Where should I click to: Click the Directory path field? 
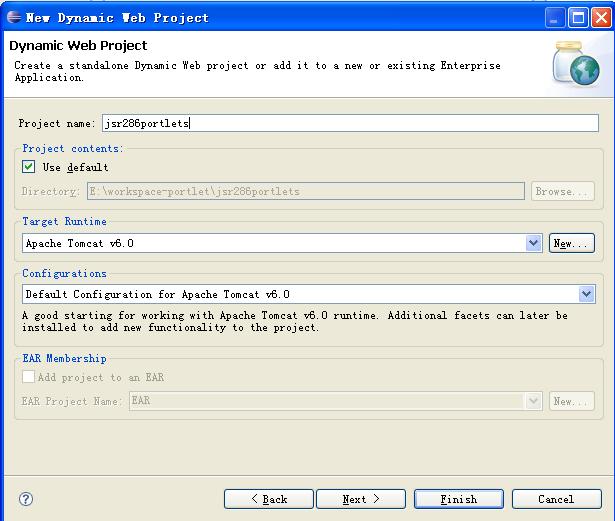coord(306,191)
